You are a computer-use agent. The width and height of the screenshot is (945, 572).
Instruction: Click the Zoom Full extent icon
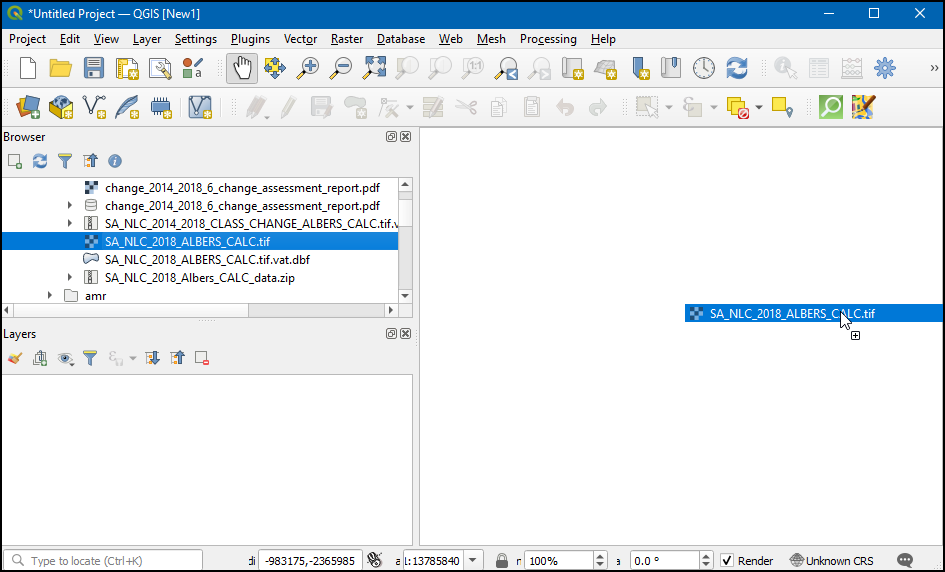pyautogui.click(x=374, y=68)
